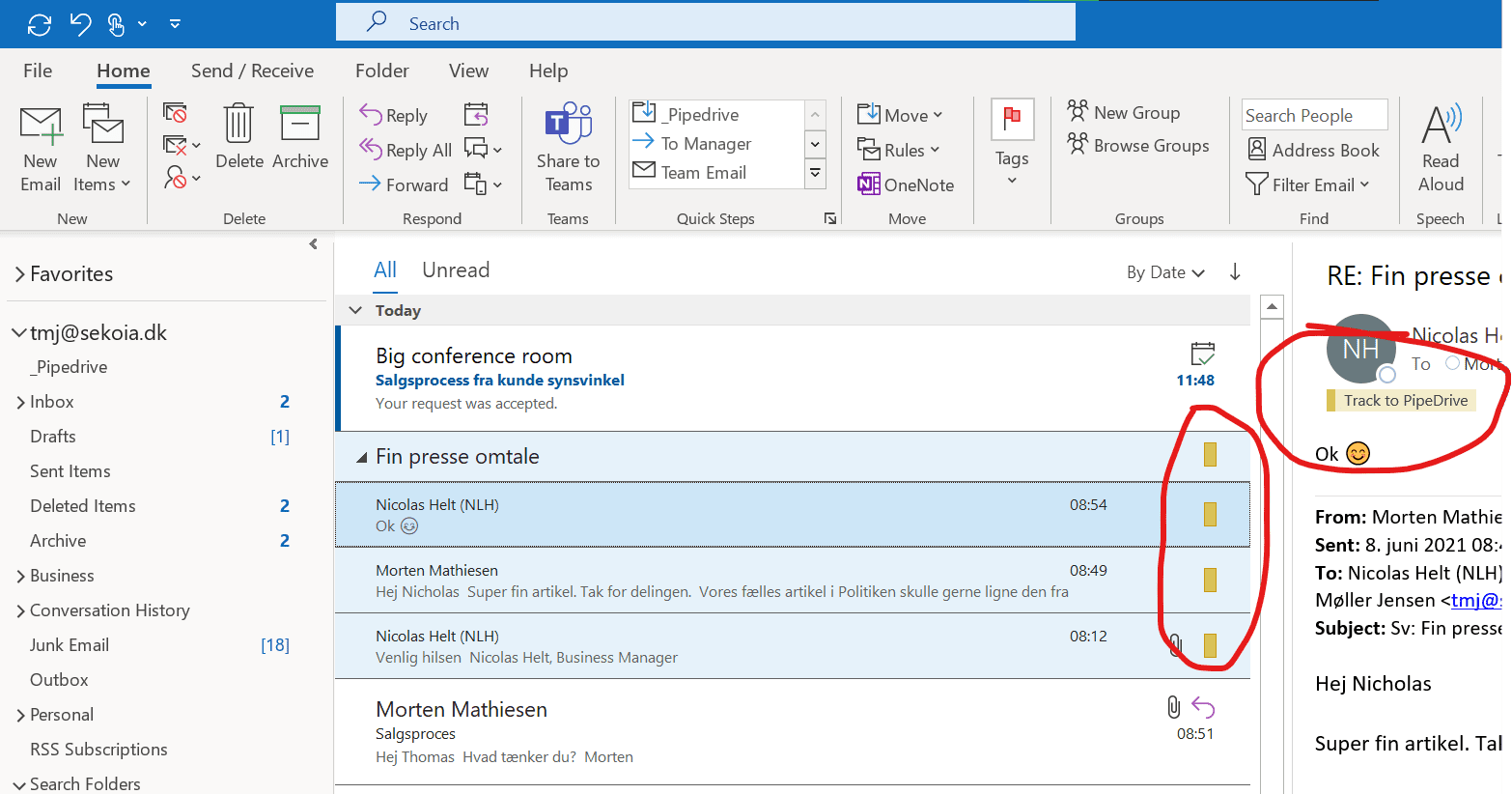
Task: Expand Favorites section
Action: (20, 274)
